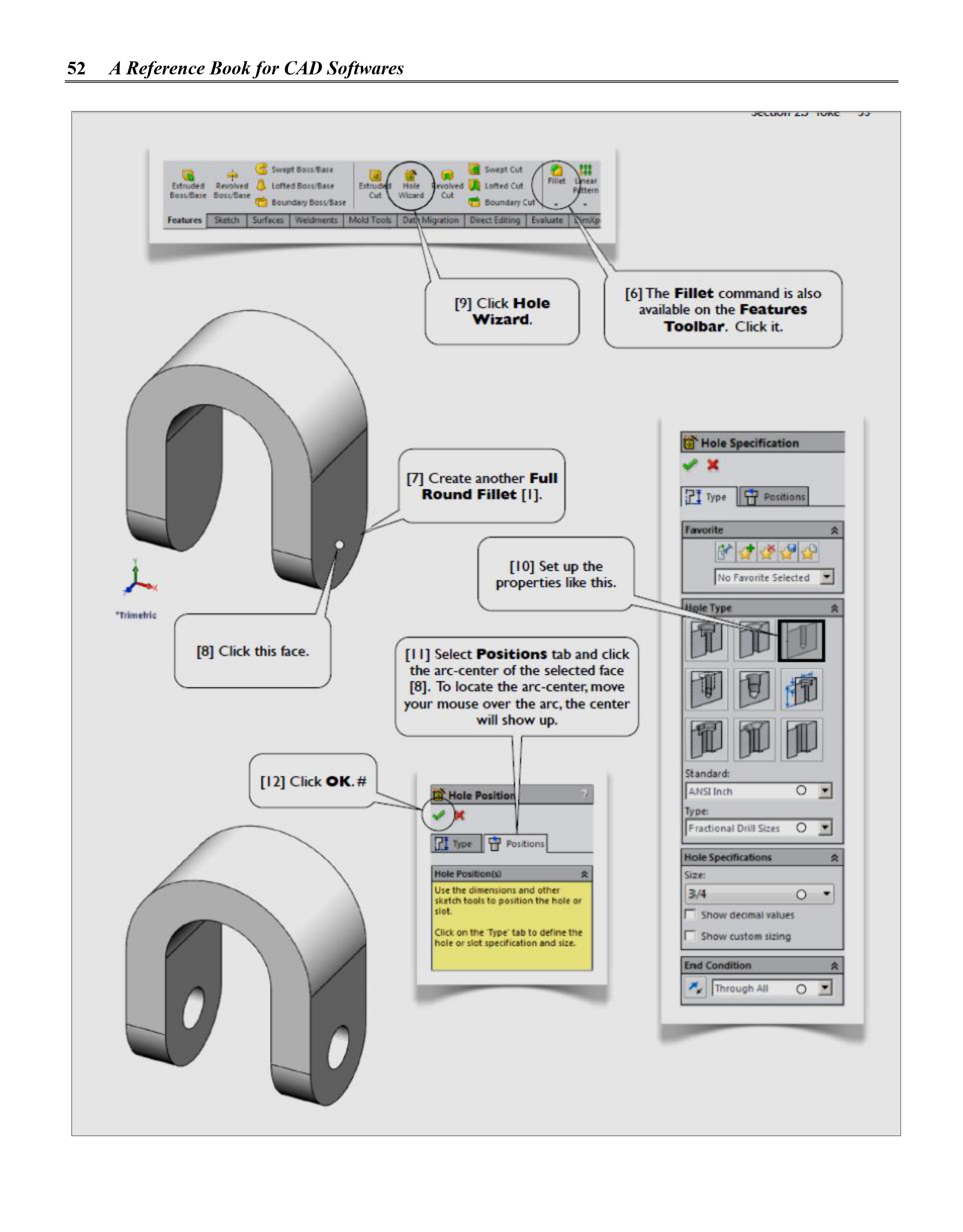Click red cancel X in Hole Position
The width and height of the screenshot is (963, 1232).
click(x=460, y=815)
